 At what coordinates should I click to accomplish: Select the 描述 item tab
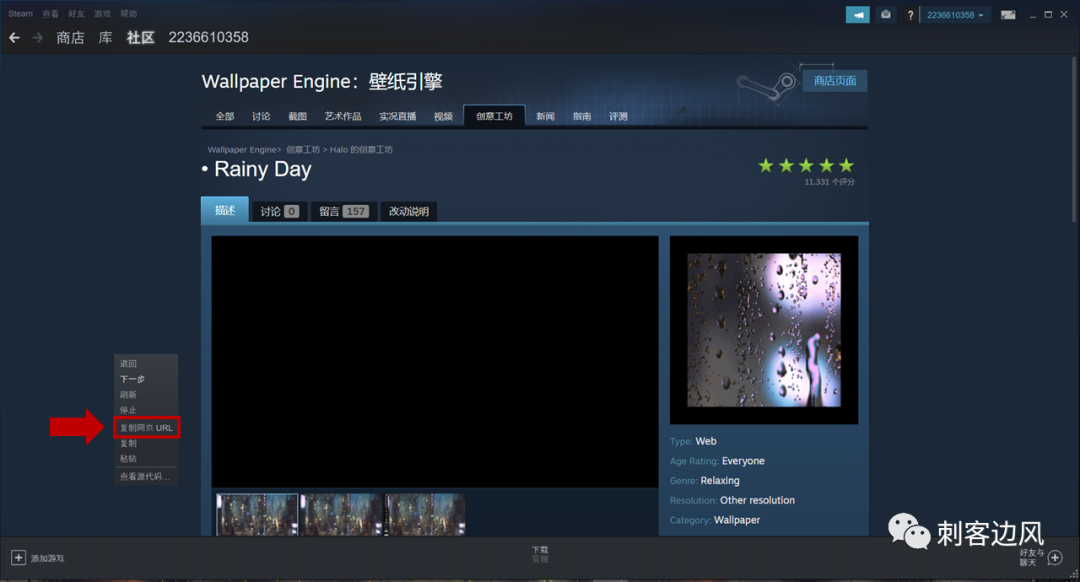[225, 210]
